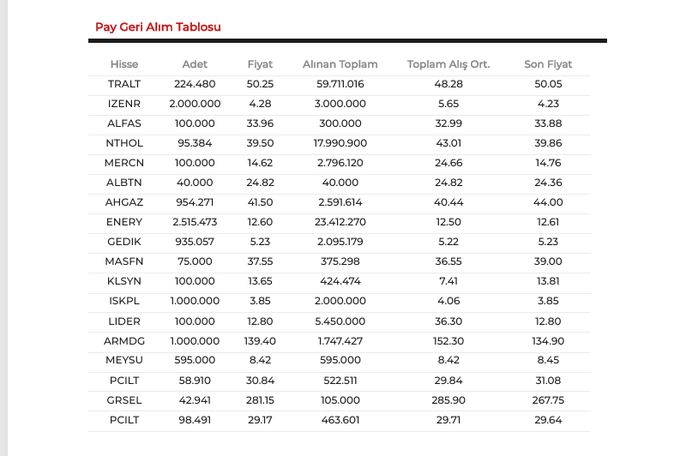
Task: Click ARMDG price 139.40
Action: tap(260, 341)
